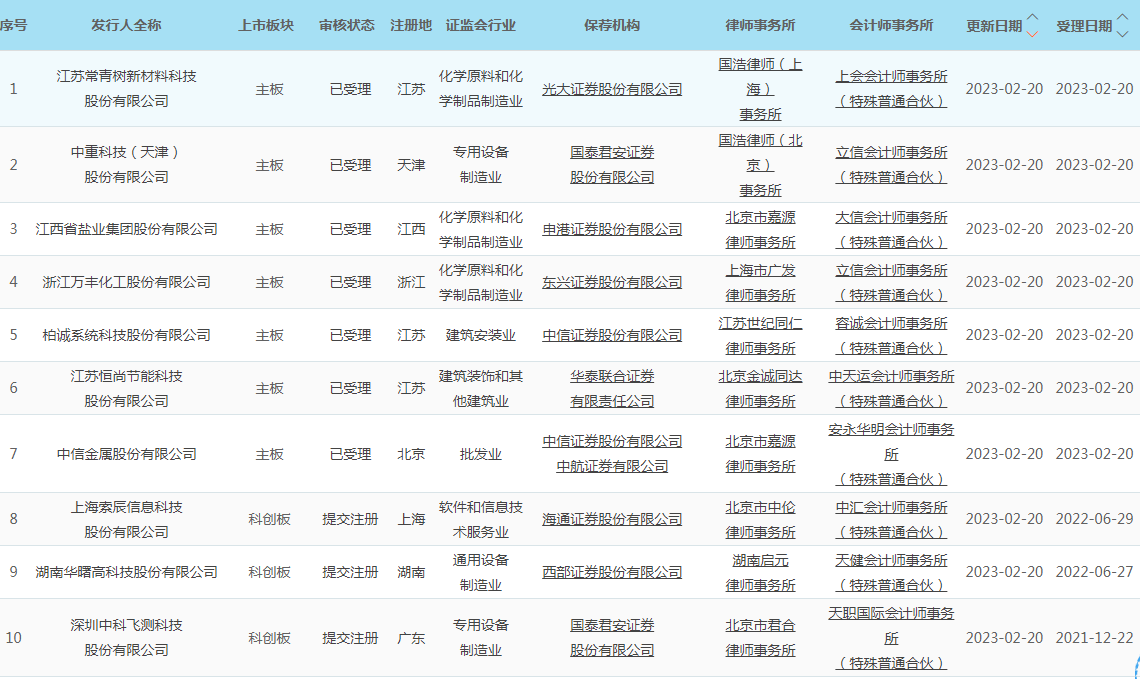Click 海通证券股份有限公司 link
The width and height of the screenshot is (1140, 679).
point(612,519)
